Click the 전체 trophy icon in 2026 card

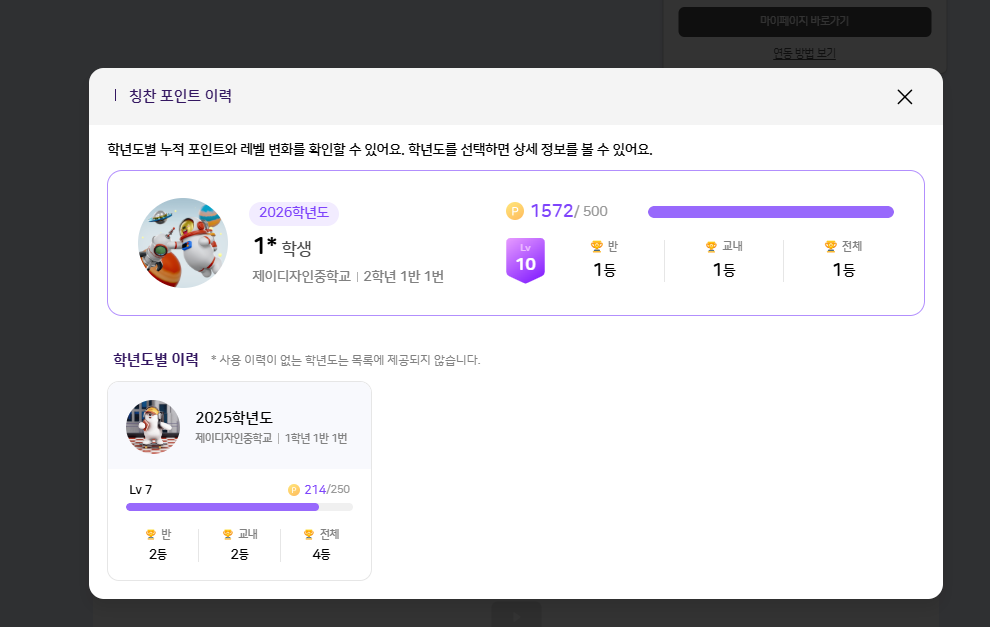(x=830, y=246)
